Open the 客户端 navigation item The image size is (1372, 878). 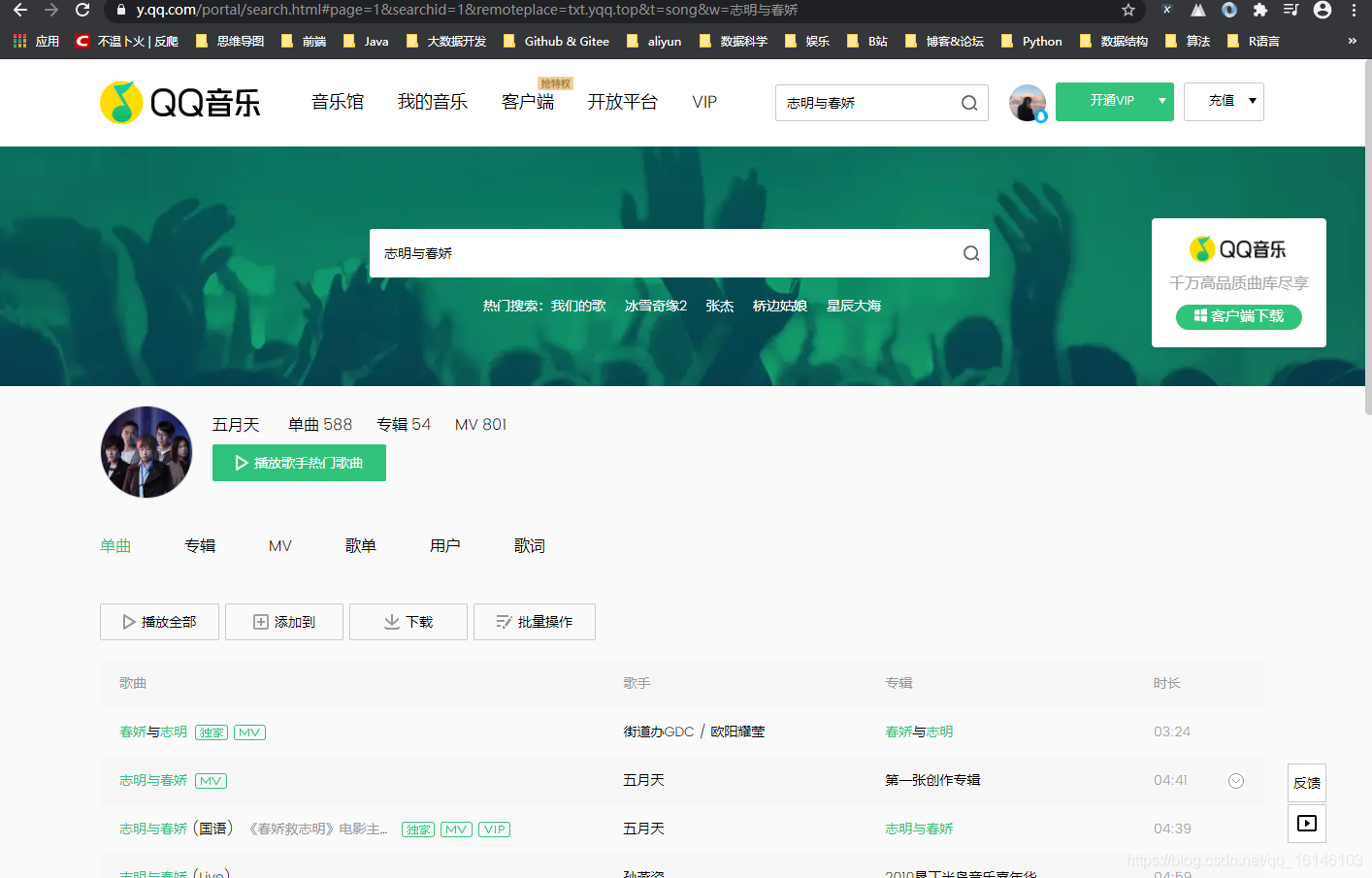pyautogui.click(x=528, y=102)
